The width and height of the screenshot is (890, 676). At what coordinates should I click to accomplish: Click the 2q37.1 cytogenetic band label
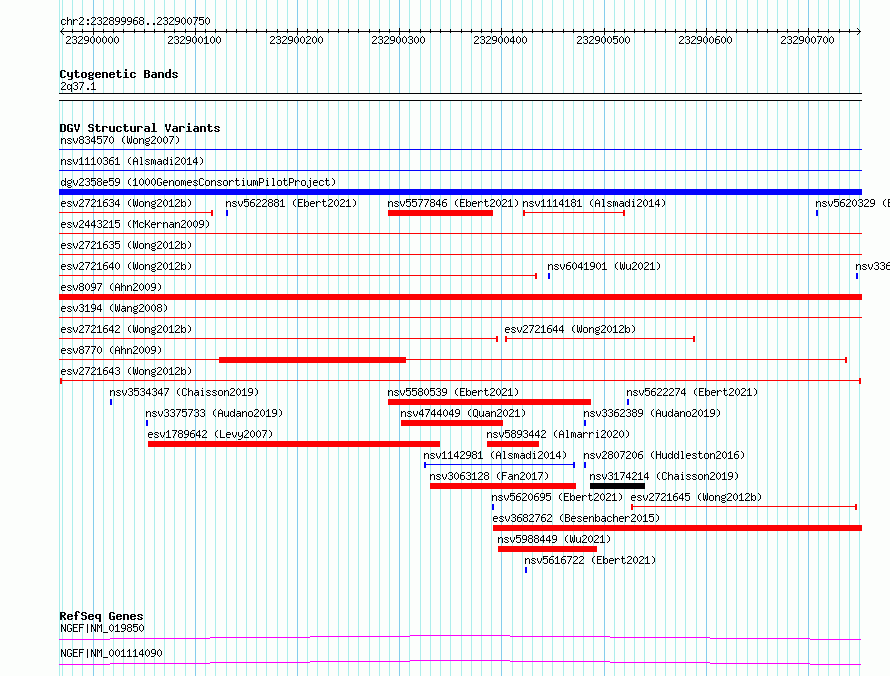tap(78, 86)
